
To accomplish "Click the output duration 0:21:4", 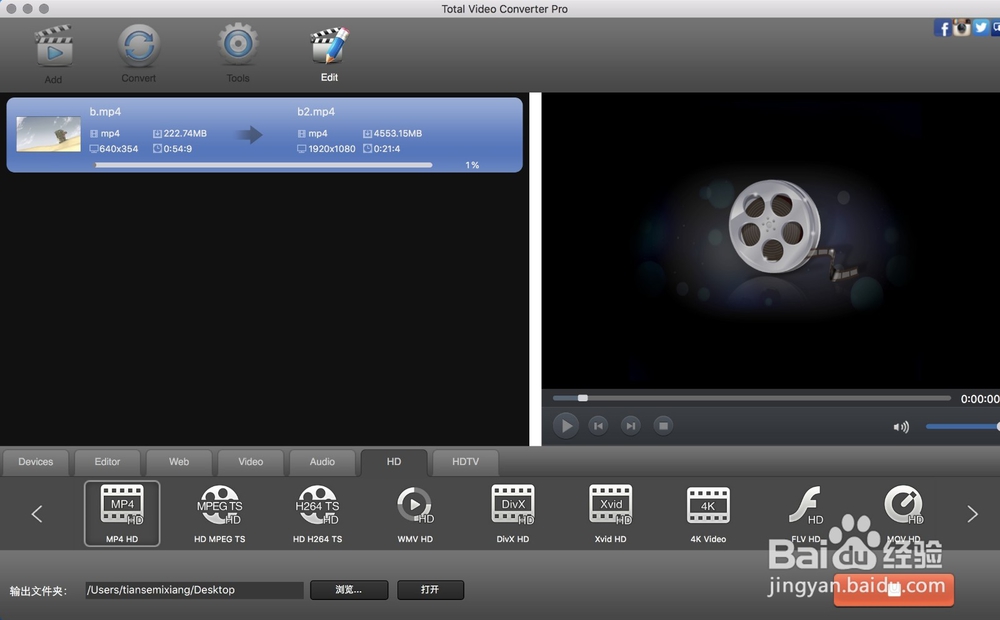I will pyautogui.click(x=387, y=149).
